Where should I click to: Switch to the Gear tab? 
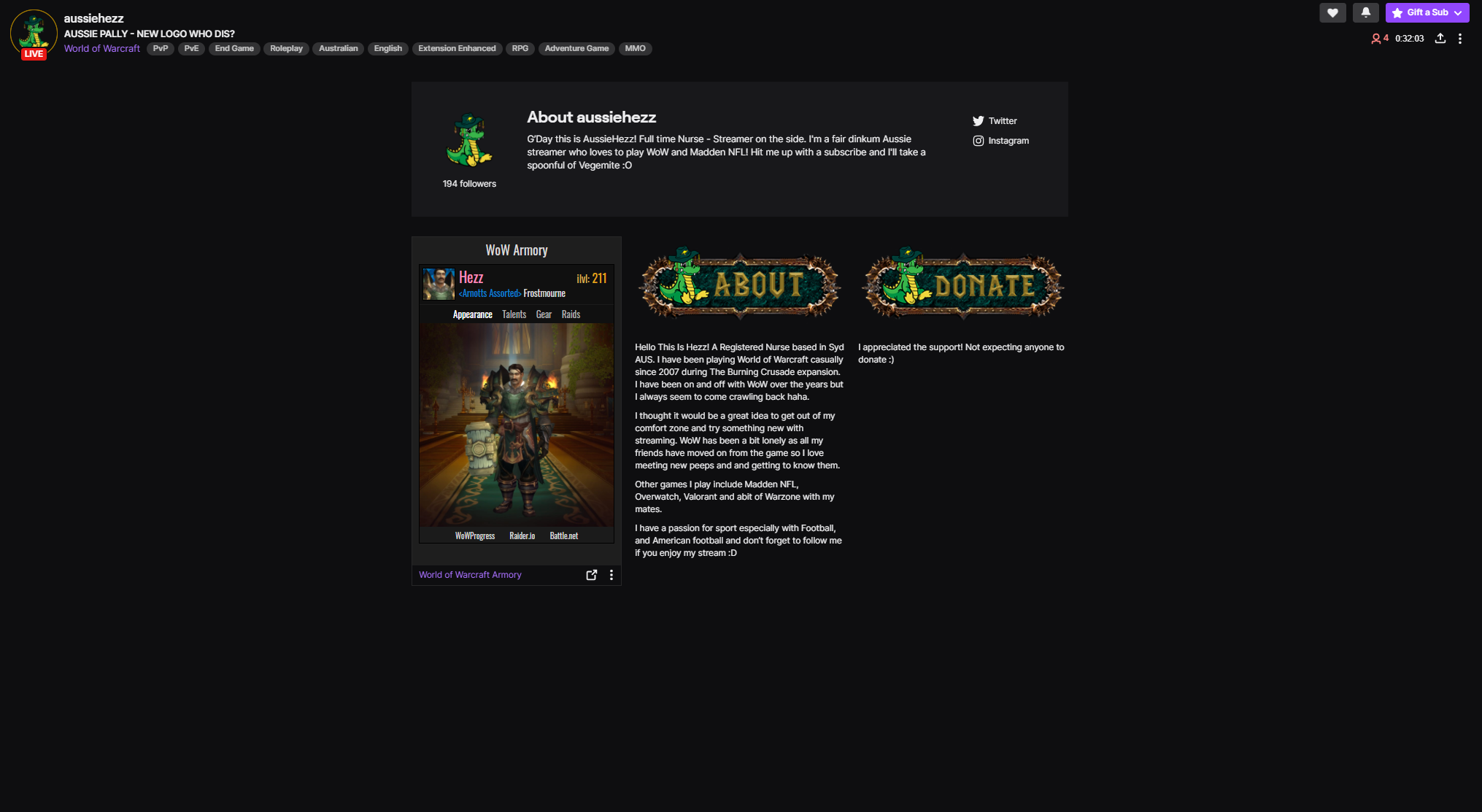(x=544, y=314)
